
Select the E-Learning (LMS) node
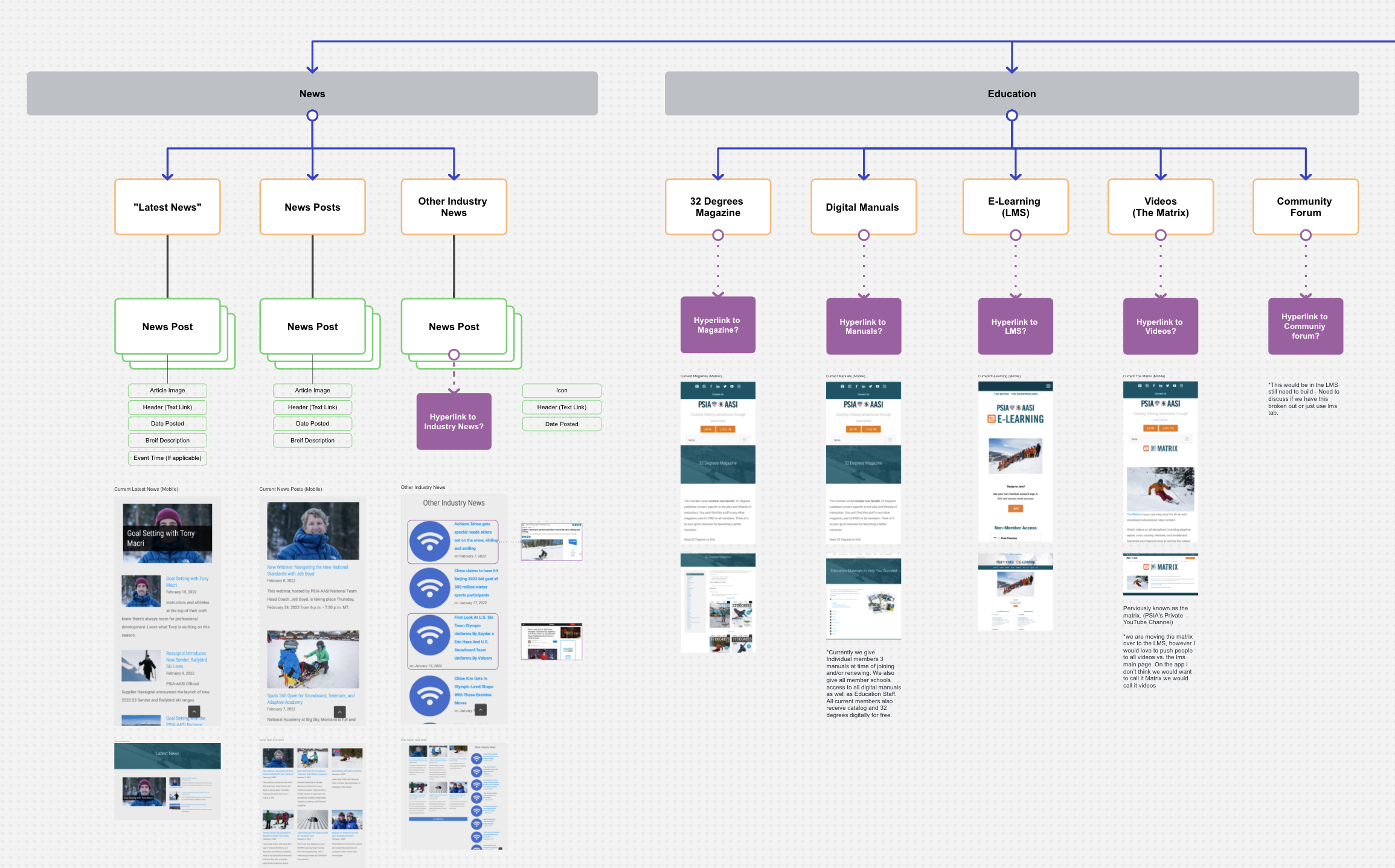[1015, 207]
